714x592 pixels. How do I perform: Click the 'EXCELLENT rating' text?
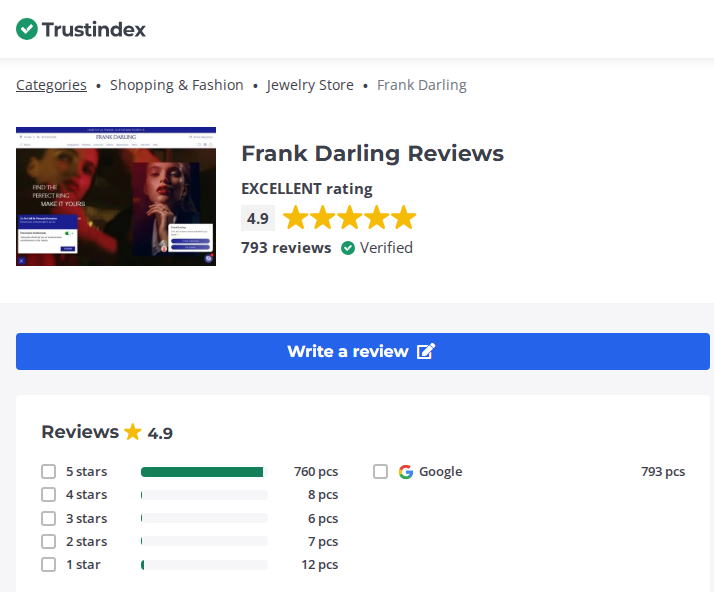click(x=307, y=189)
